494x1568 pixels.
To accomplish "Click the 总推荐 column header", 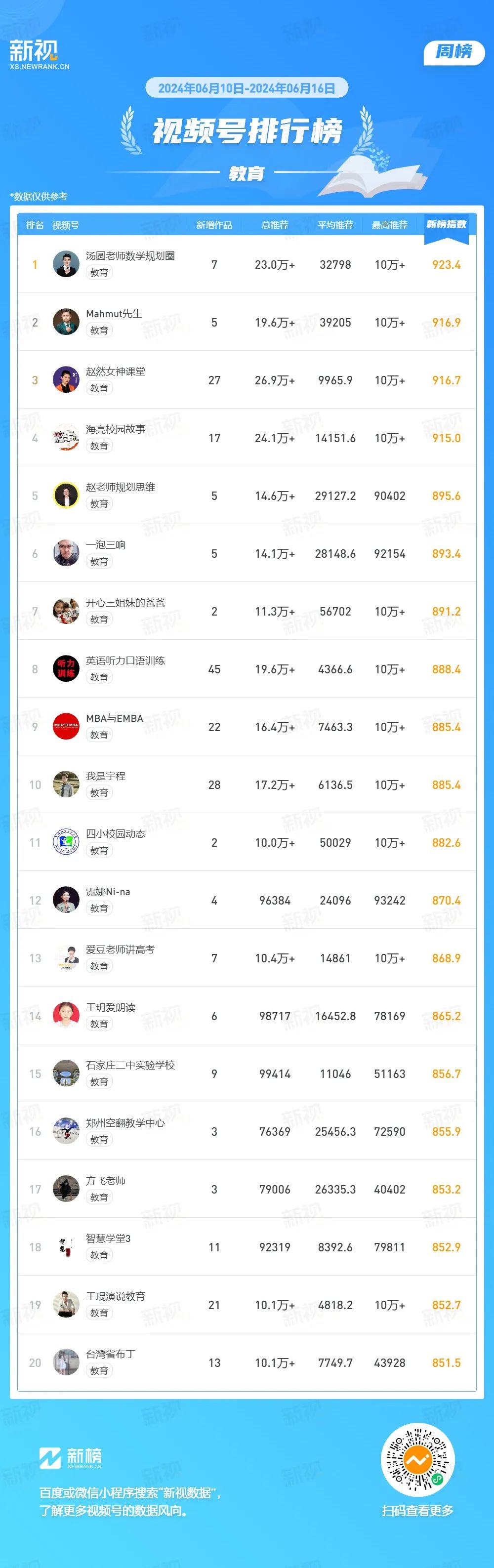I will pyautogui.click(x=275, y=225).
